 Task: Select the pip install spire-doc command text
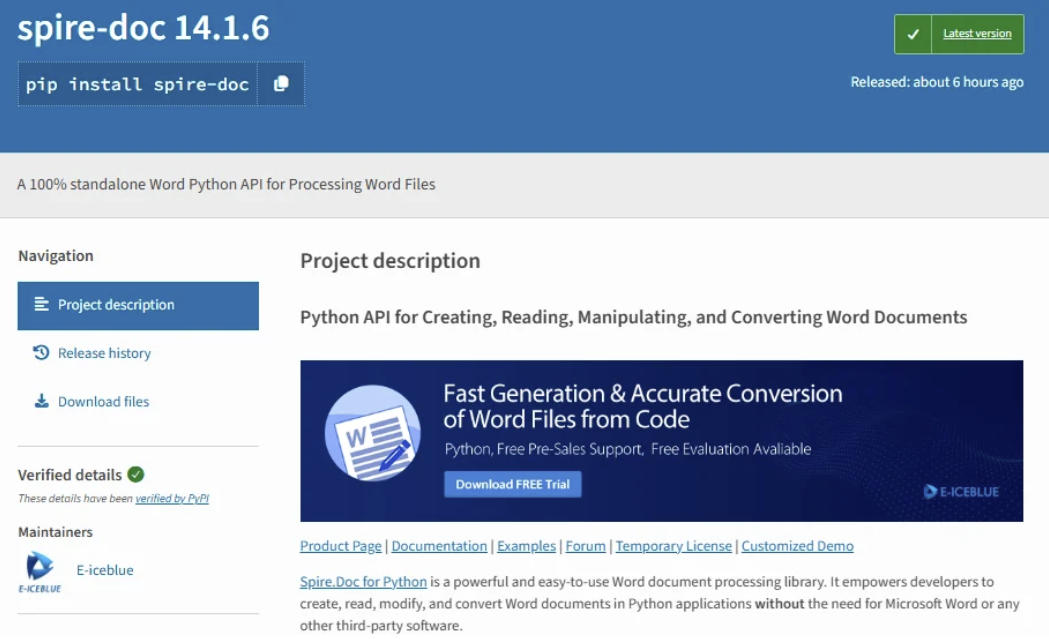(137, 84)
